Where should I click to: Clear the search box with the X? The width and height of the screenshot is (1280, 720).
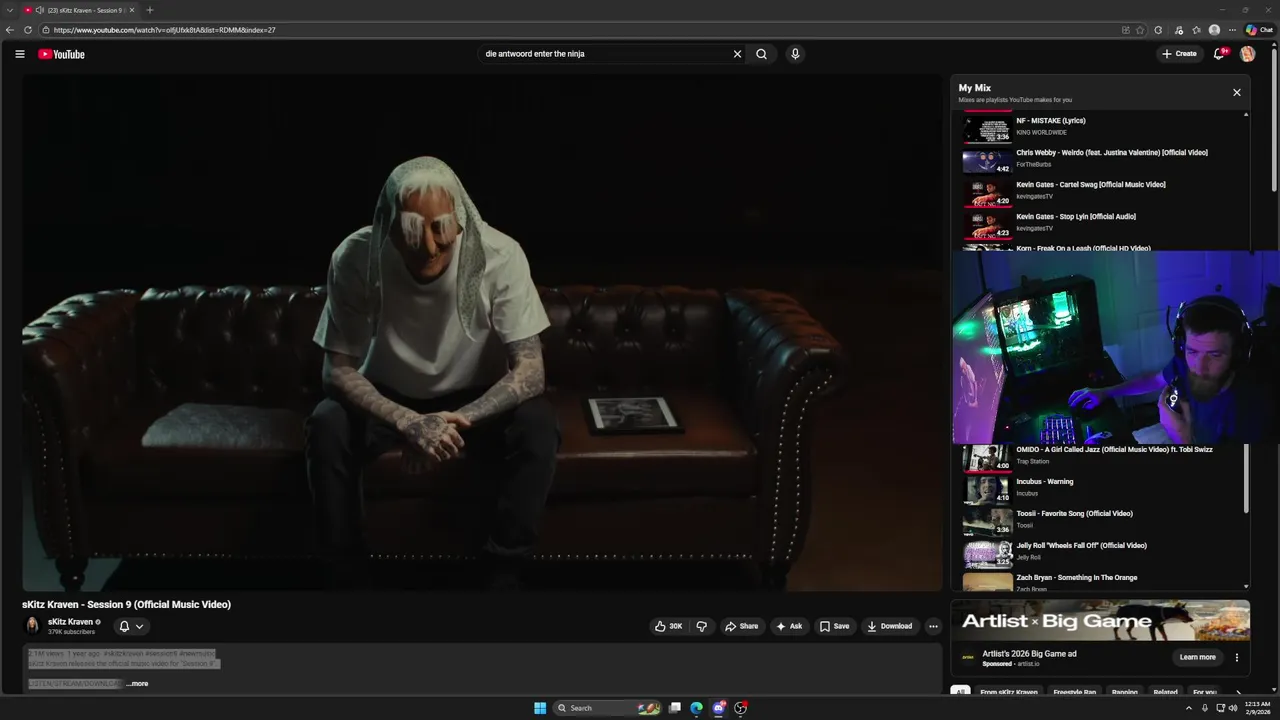click(737, 54)
